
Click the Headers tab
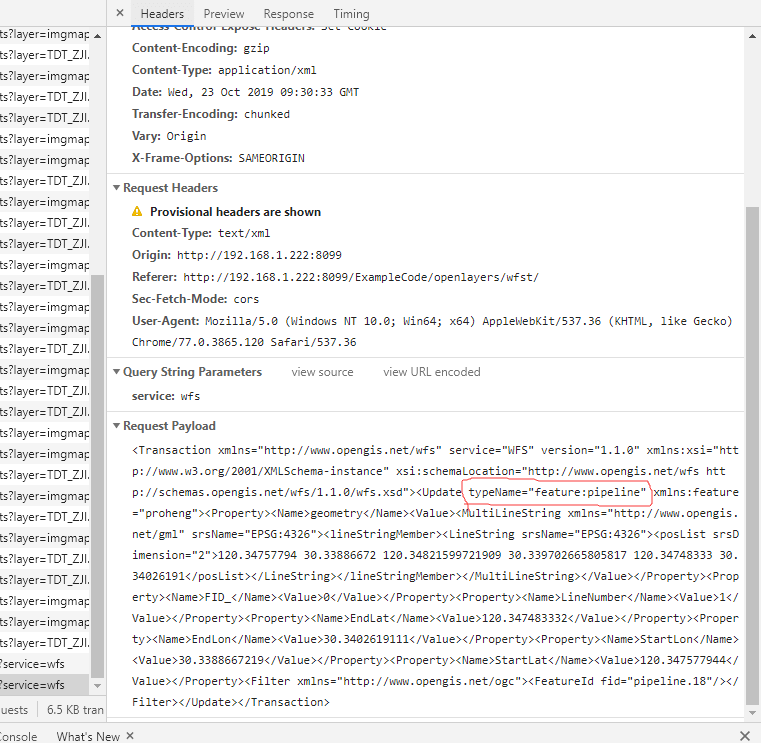pos(162,14)
